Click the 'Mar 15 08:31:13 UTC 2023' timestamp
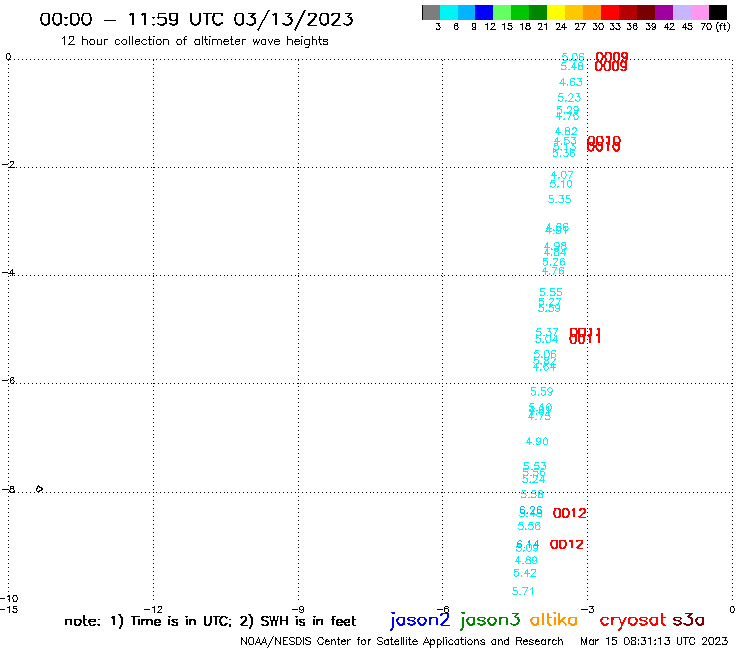Viewport: 740px width, 650px height. click(x=654, y=641)
